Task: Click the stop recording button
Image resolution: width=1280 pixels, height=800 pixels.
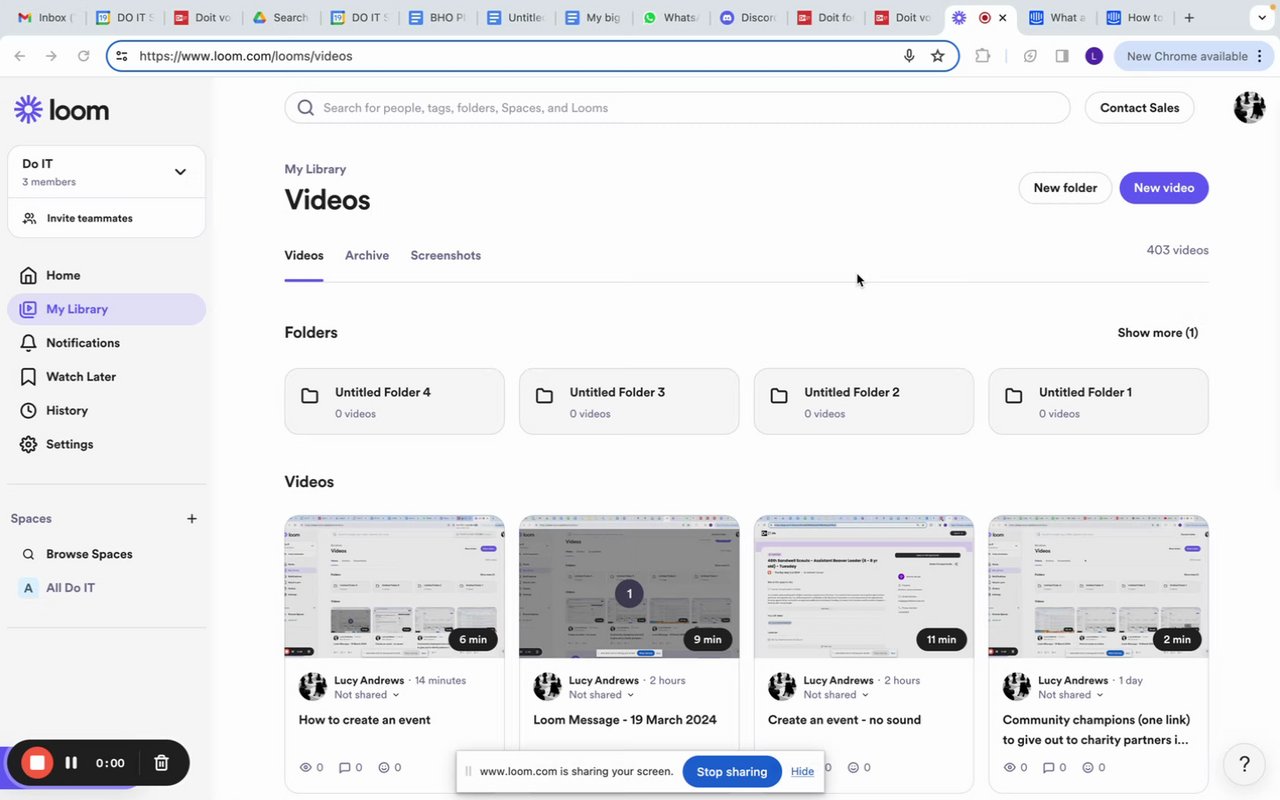Action: 37,763
